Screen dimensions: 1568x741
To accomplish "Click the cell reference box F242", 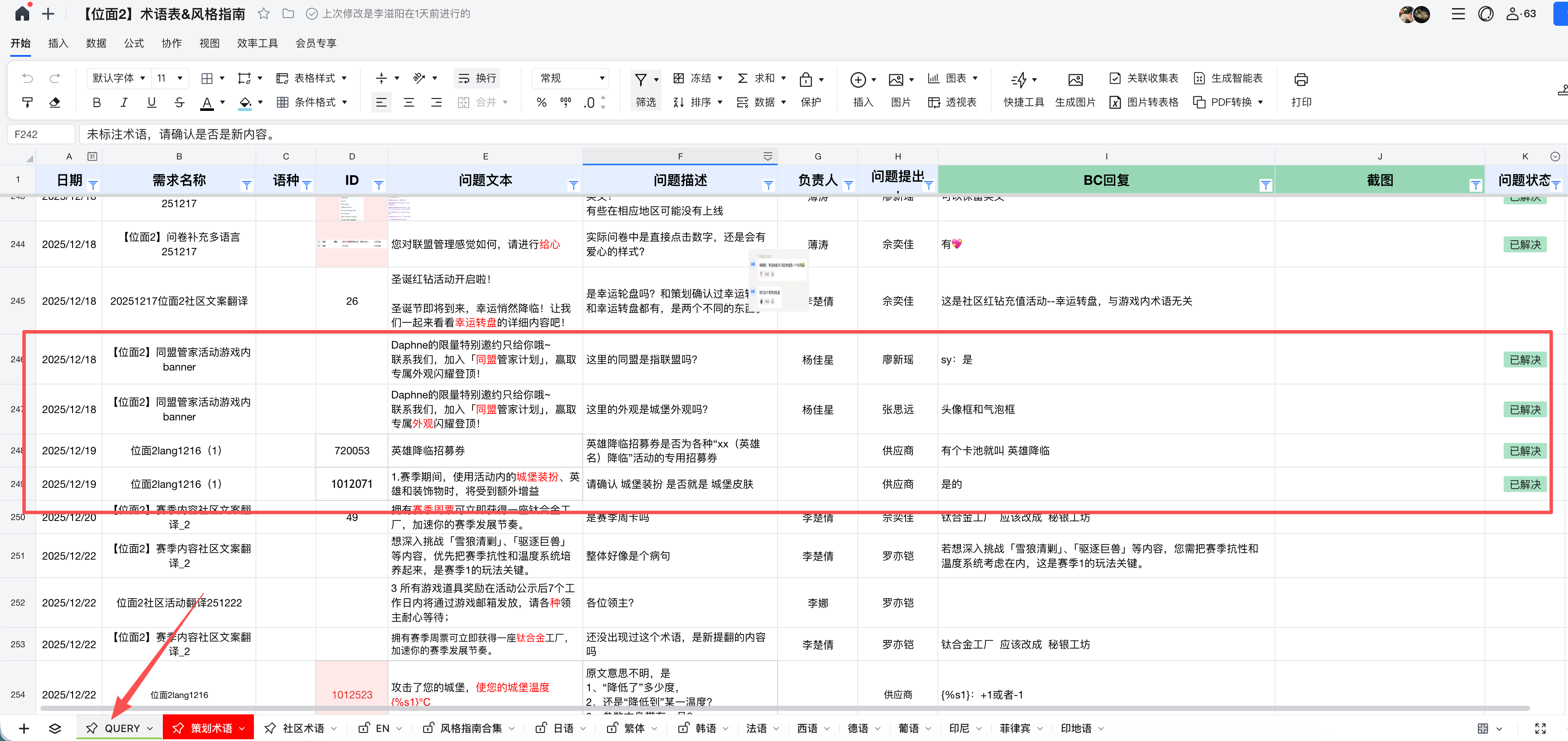I will [41, 134].
